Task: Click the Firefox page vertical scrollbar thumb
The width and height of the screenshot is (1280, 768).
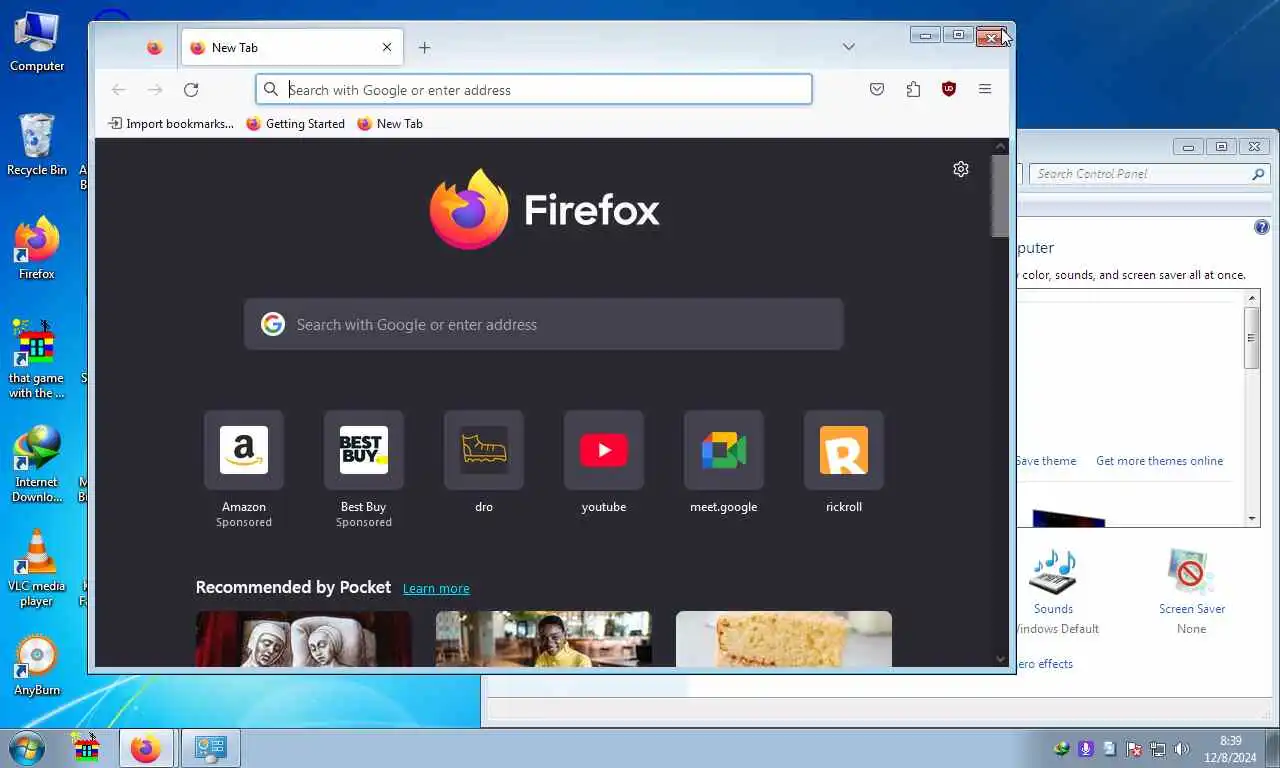Action: [x=1000, y=195]
